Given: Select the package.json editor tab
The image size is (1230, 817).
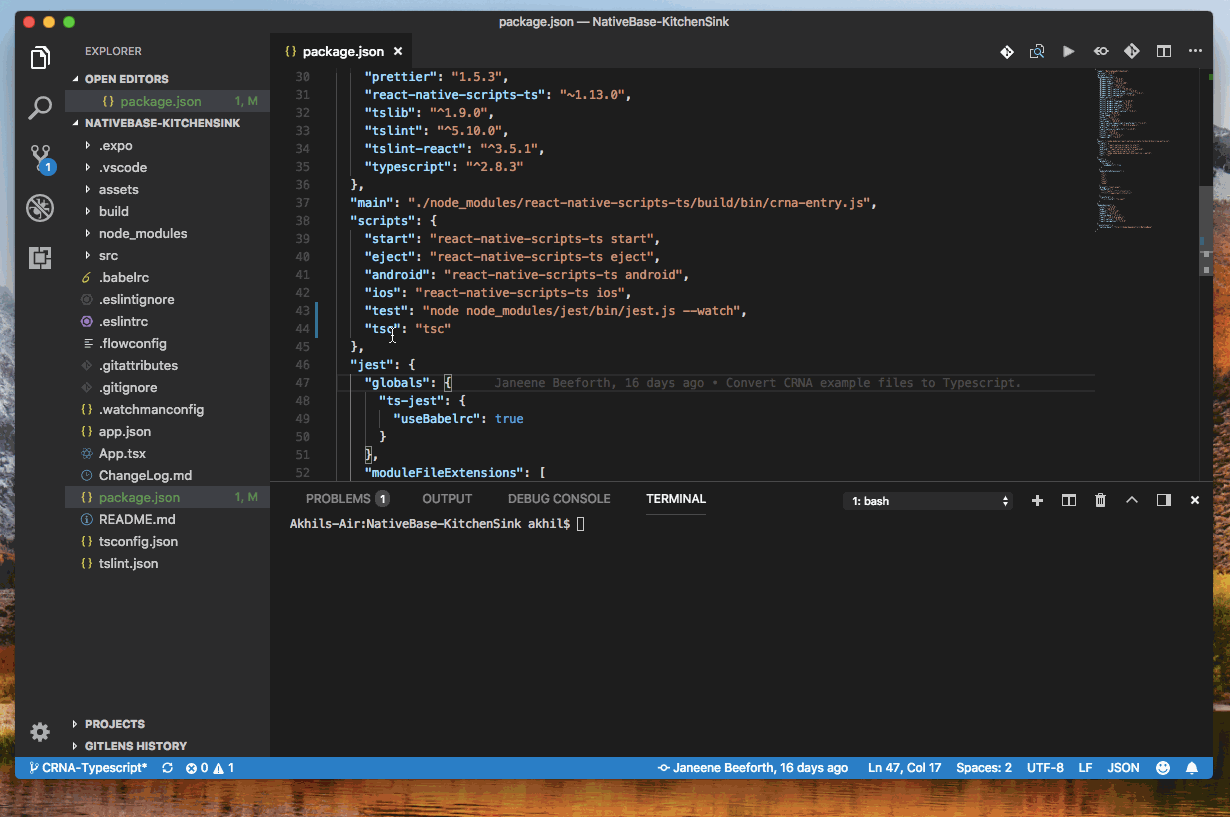Looking at the screenshot, I should 343,51.
